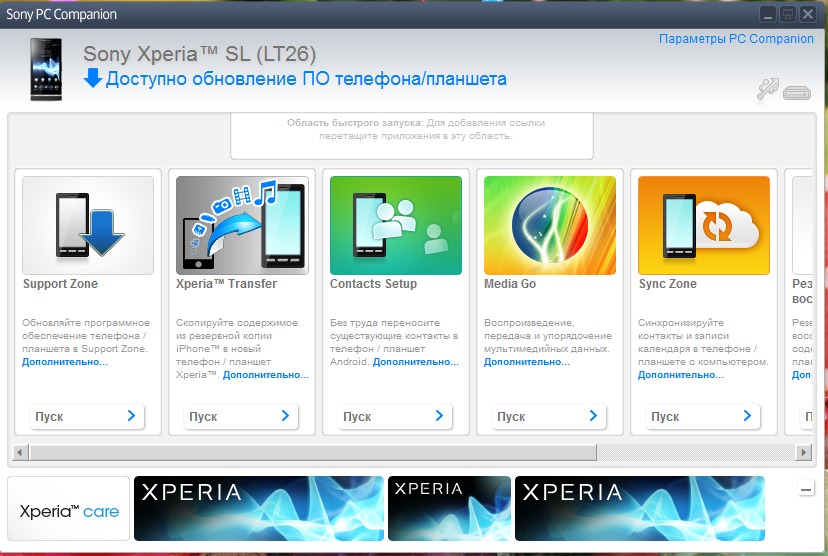The height and width of the screenshot is (556, 828).
Task: Start Contacts Setup with Пуск button
Action: tap(395, 416)
